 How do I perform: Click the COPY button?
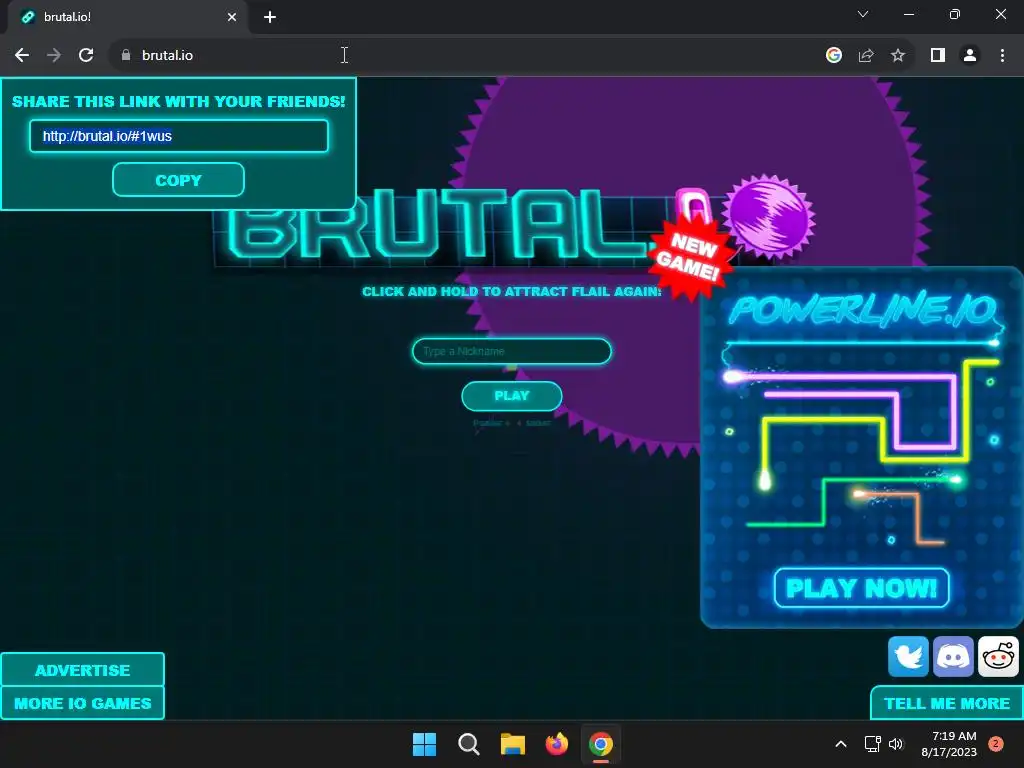(178, 180)
